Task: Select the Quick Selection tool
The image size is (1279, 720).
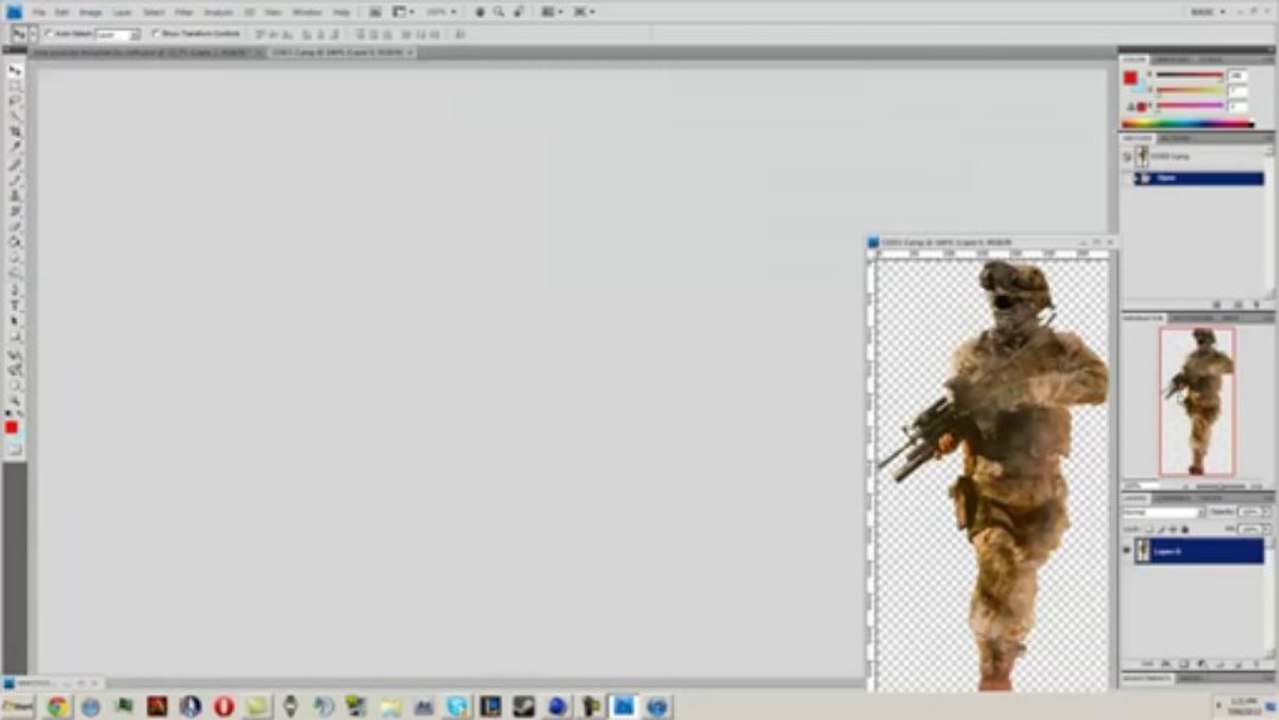Action: pos(15,115)
